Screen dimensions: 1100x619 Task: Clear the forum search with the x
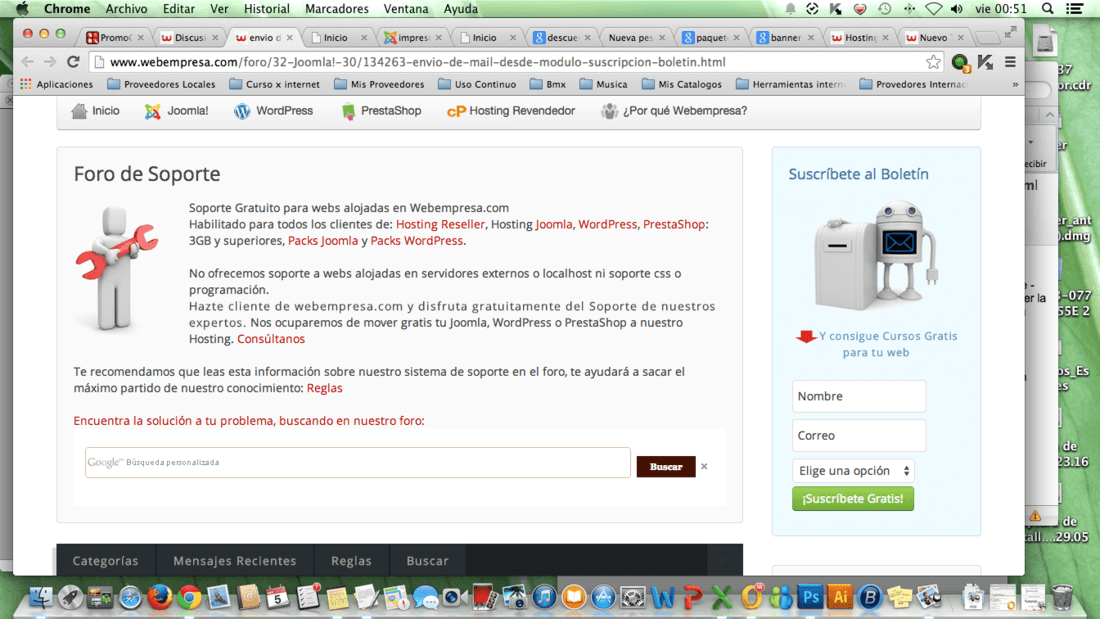(704, 466)
